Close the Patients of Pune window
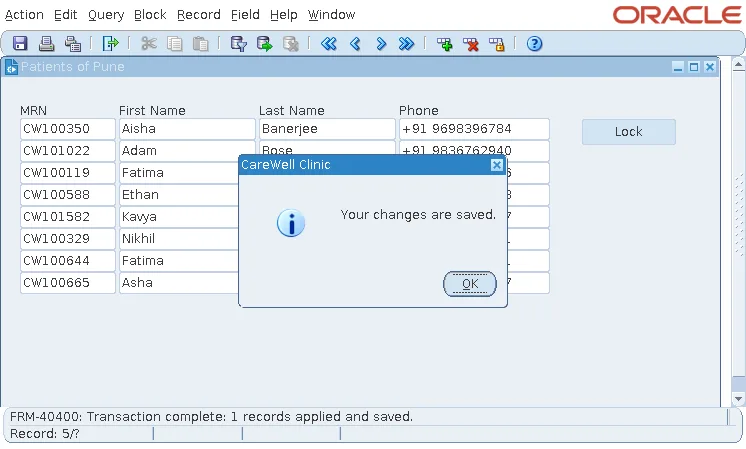The height and width of the screenshot is (449, 746). pyautogui.click(x=710, y=67)
